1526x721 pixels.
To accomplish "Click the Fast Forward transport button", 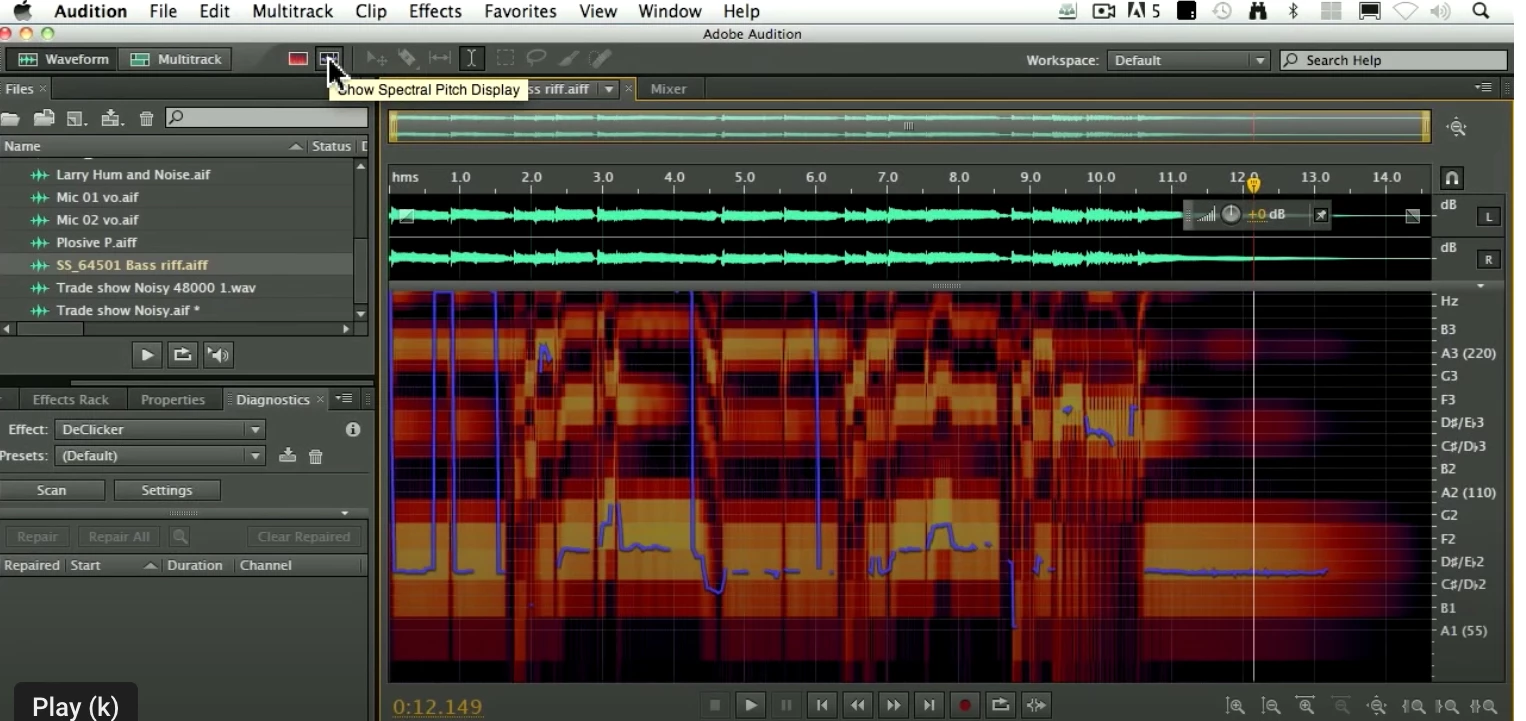I will [x=893, y=705].
